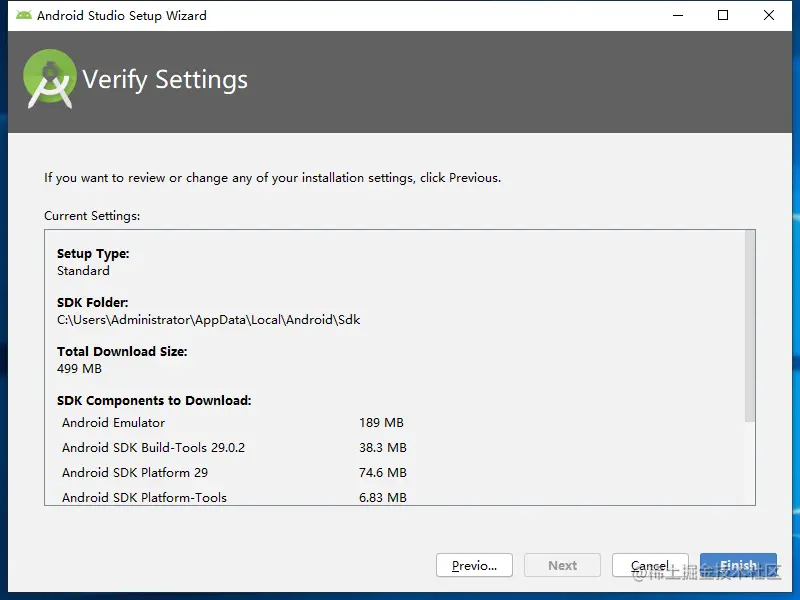Click the 38.3 MB size value
This screenshot has height=600, width=800.
click(x=383, y=447)
